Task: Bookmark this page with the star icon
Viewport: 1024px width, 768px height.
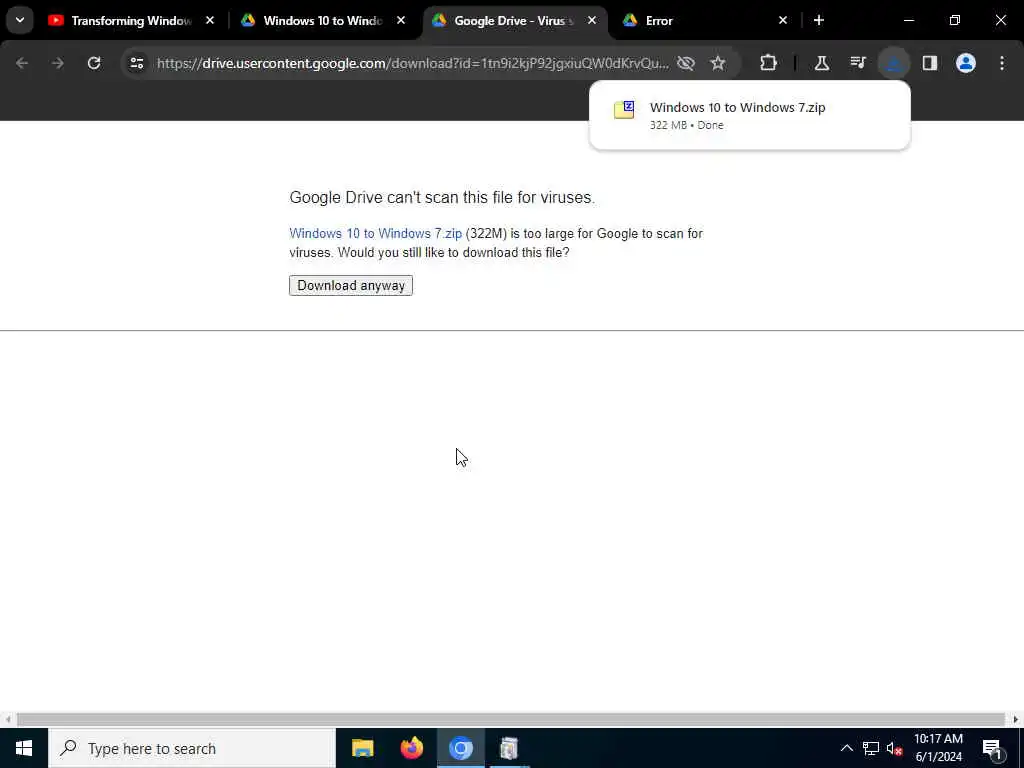Action: tap(718, 63)
